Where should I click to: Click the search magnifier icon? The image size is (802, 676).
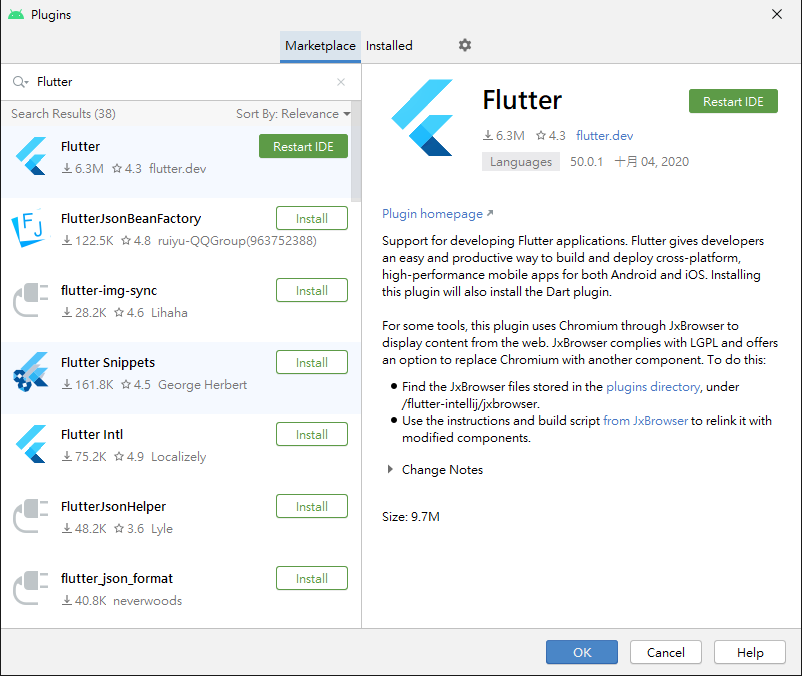20,82
